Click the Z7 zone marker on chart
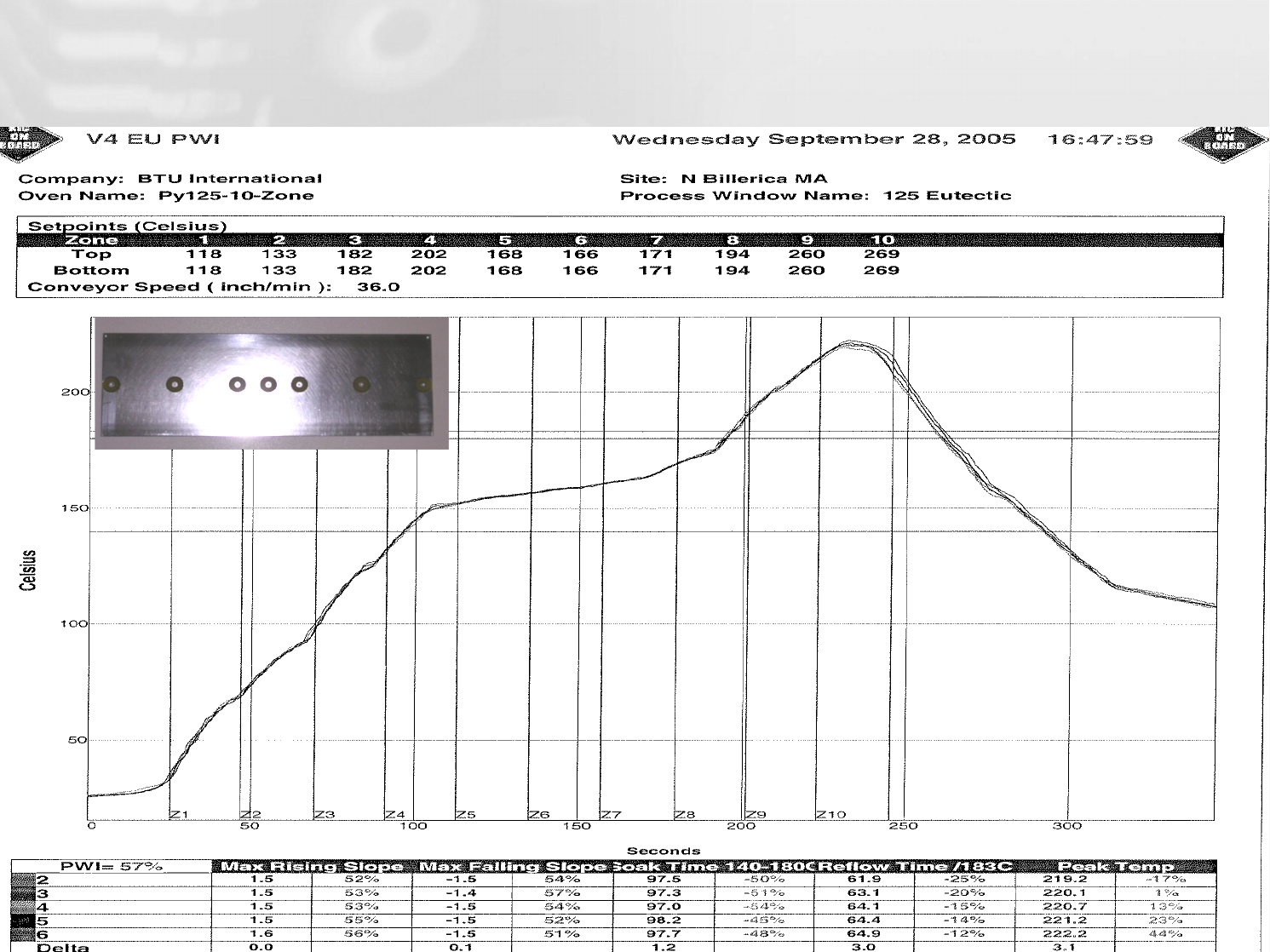The image size is (1270, 952). coord(611,815)
